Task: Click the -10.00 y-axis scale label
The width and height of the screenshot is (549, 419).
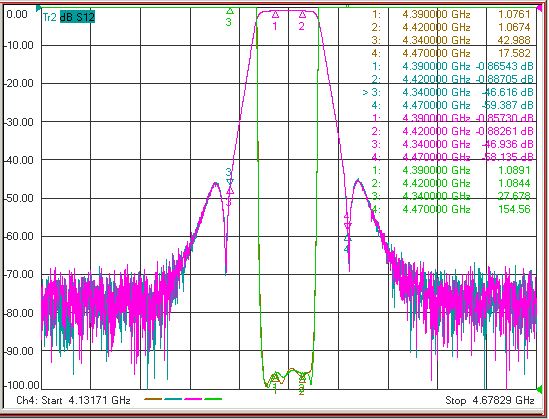Action: pos(19,46)
